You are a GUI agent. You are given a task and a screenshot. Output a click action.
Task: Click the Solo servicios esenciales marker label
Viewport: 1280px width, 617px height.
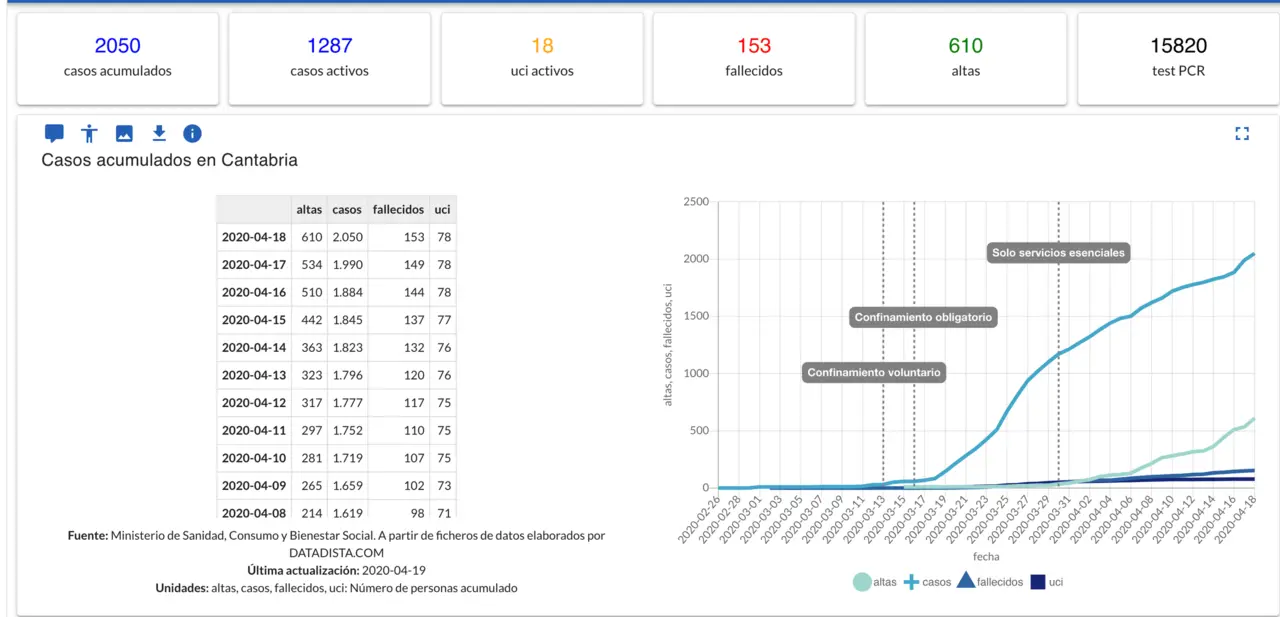1058,253
